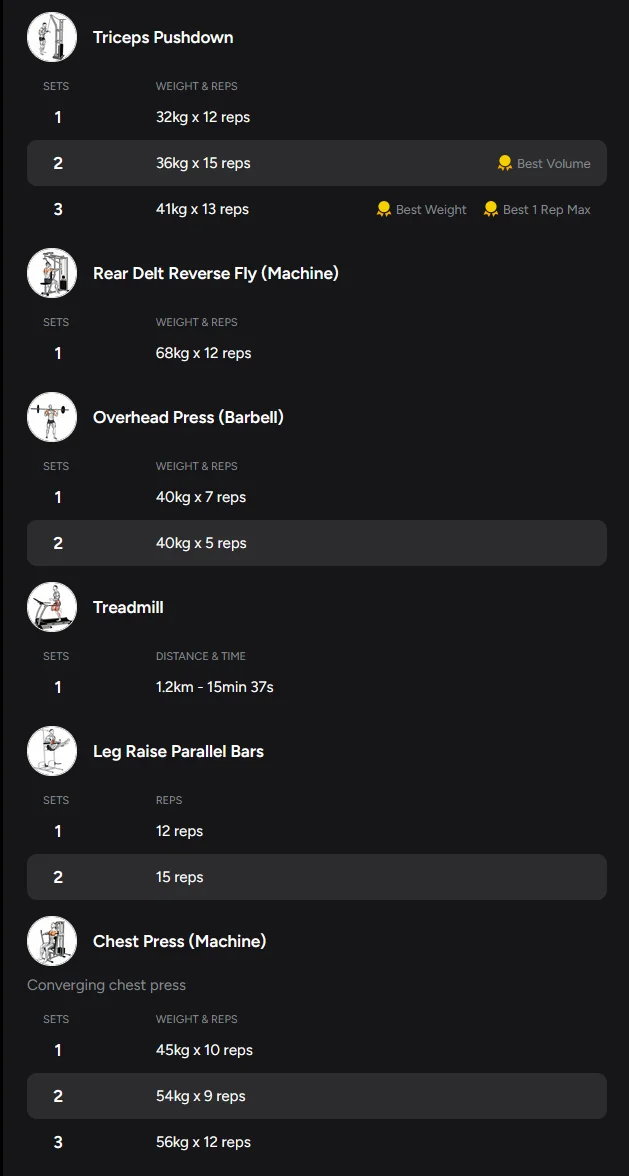Click the Best Volume medal icon

[505, 163]
